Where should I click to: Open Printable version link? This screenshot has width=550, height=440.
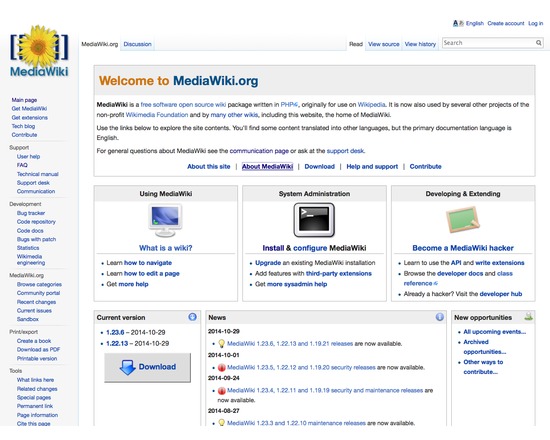click(x=37, y=358)
